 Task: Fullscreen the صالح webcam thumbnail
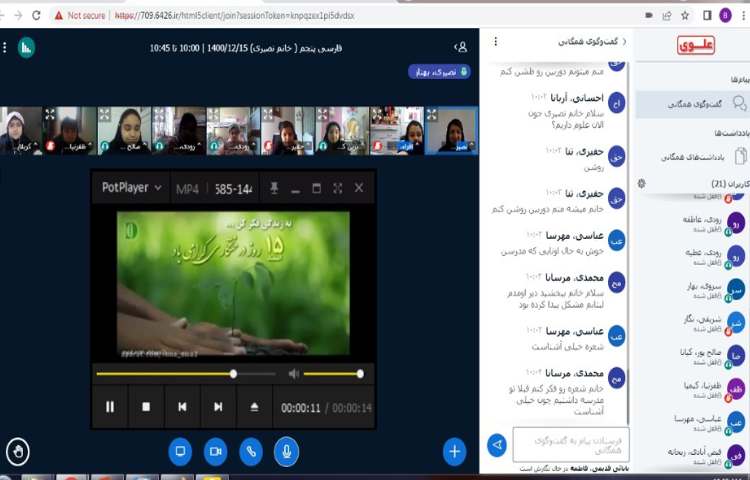click(104, 114)
